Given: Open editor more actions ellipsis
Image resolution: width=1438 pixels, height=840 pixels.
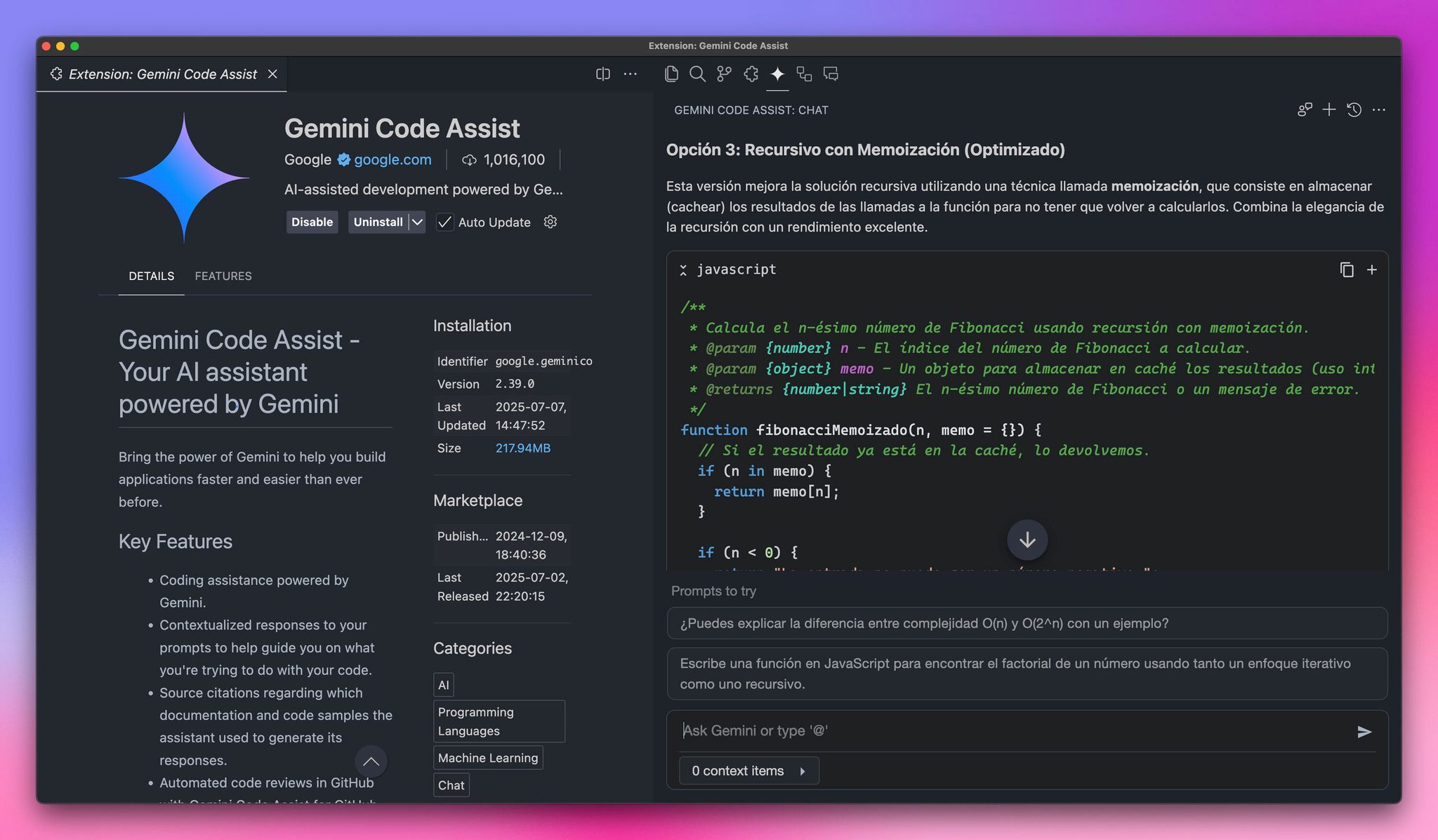Looking at the screenshot, I should 631,74.
